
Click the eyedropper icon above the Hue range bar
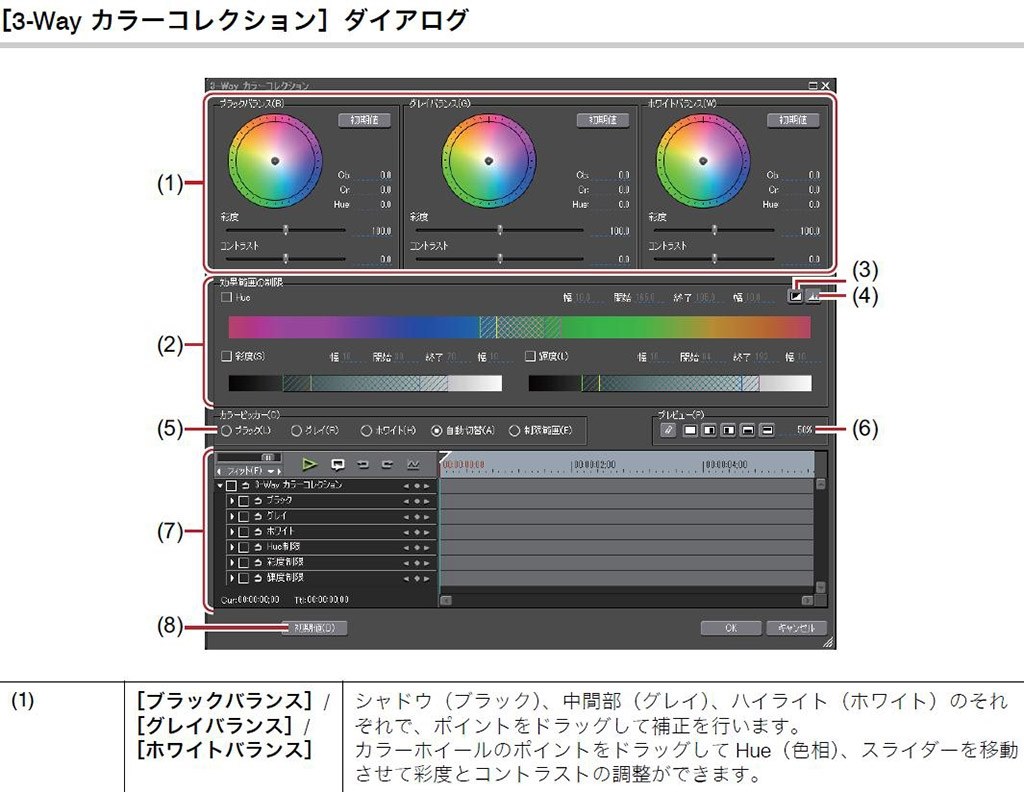coord(797,295)
